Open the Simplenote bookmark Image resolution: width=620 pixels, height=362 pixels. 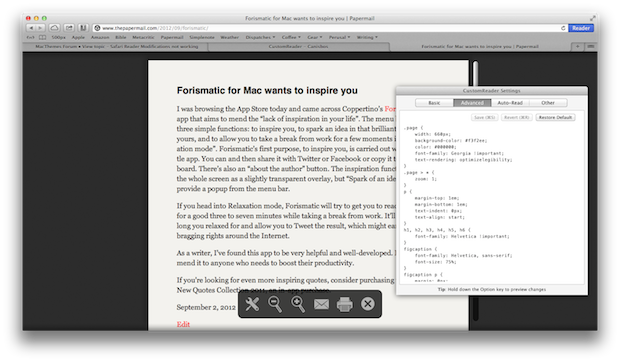click(x=202, y=37)
